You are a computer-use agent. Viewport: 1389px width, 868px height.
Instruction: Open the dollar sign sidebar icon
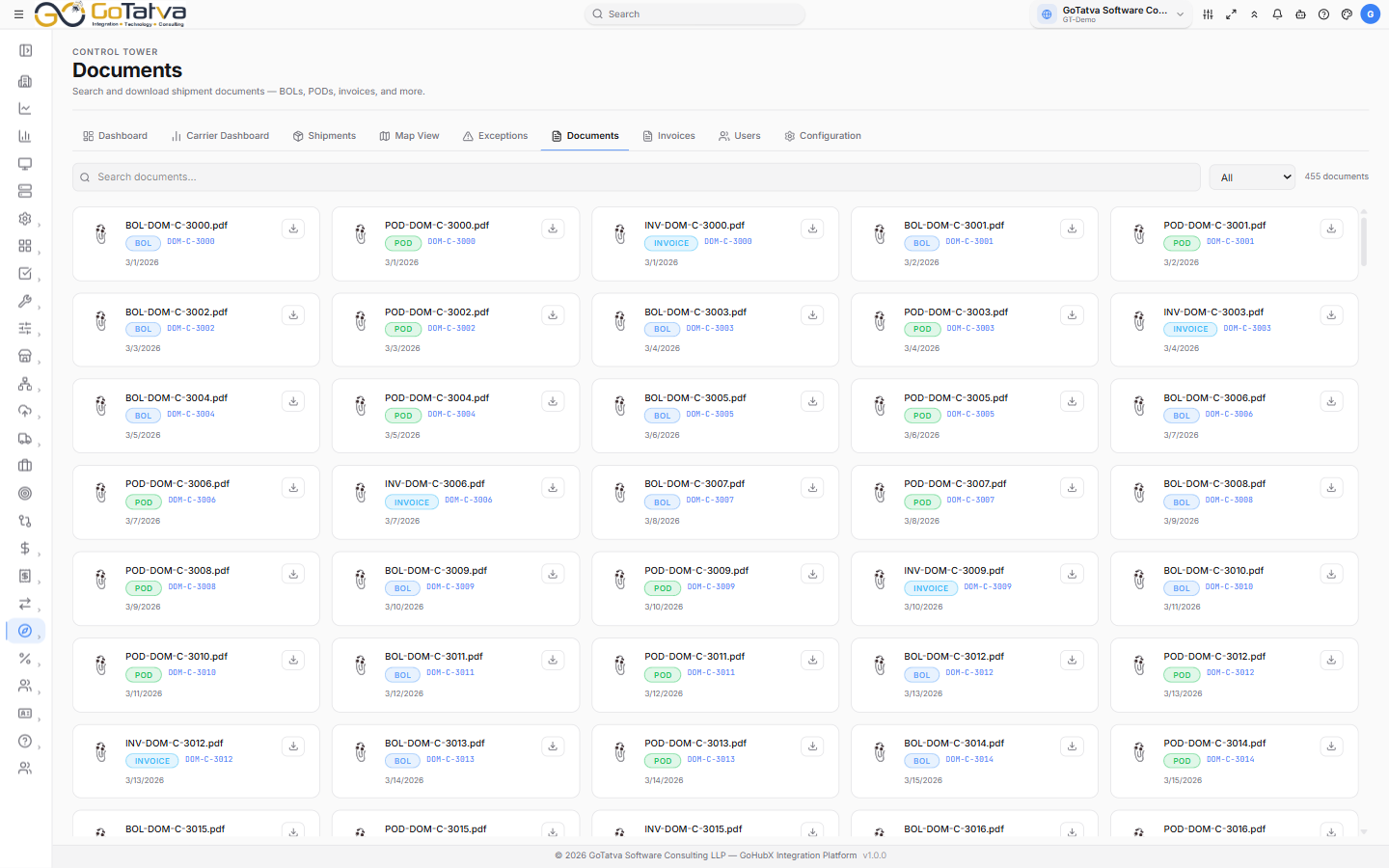(x=25, y=548)
